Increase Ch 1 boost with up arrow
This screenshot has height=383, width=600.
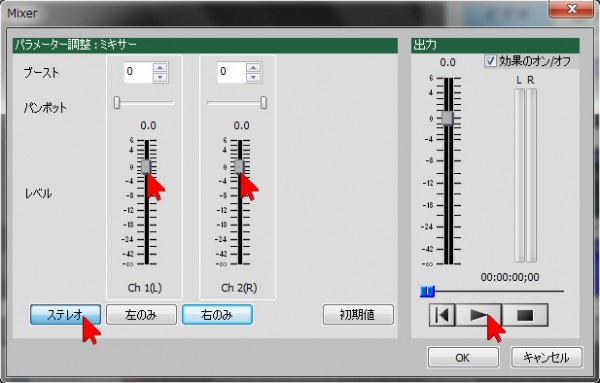pos(160,68)
